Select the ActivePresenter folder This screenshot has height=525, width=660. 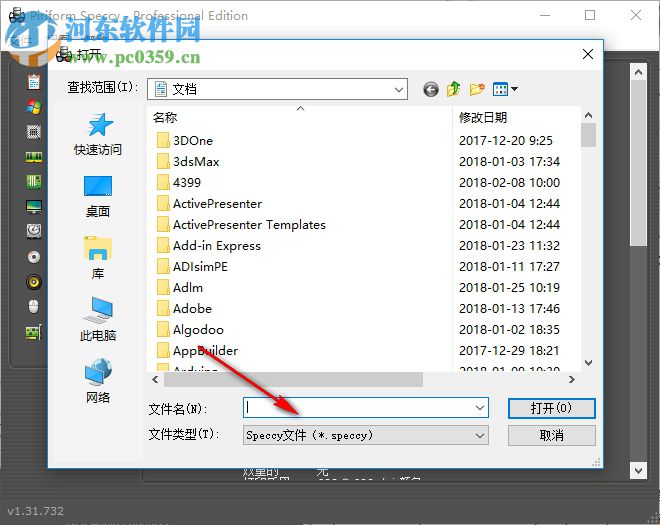point(209,204)
